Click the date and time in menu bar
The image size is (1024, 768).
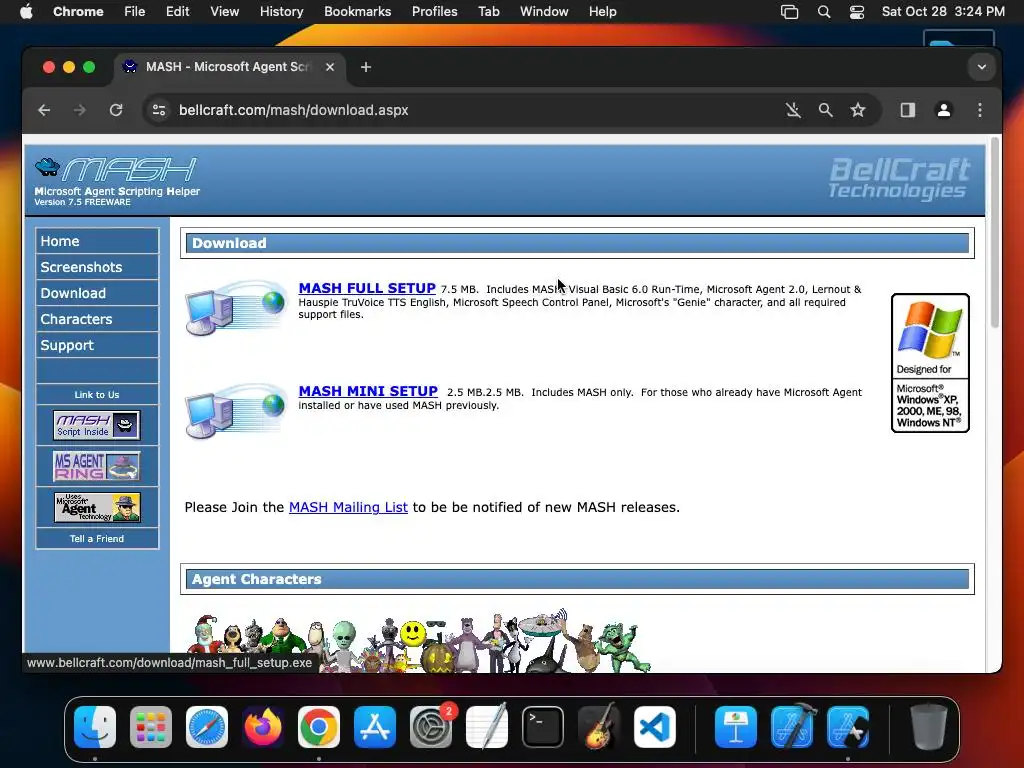point(943,11)
